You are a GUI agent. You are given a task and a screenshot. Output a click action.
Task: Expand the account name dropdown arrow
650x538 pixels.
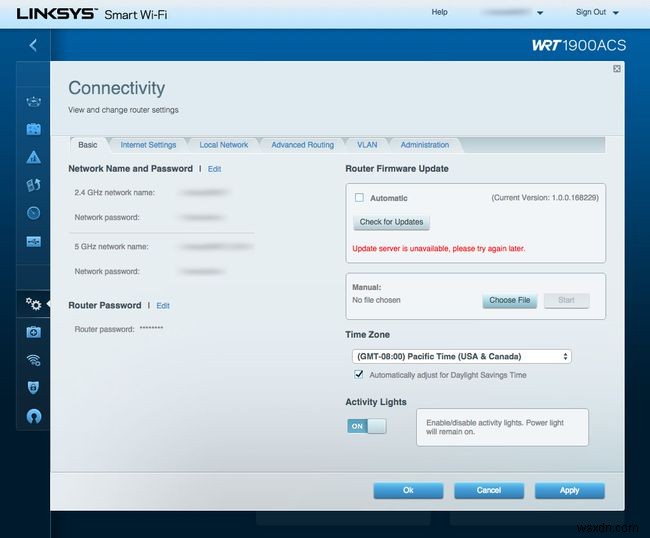coord(540,13)
